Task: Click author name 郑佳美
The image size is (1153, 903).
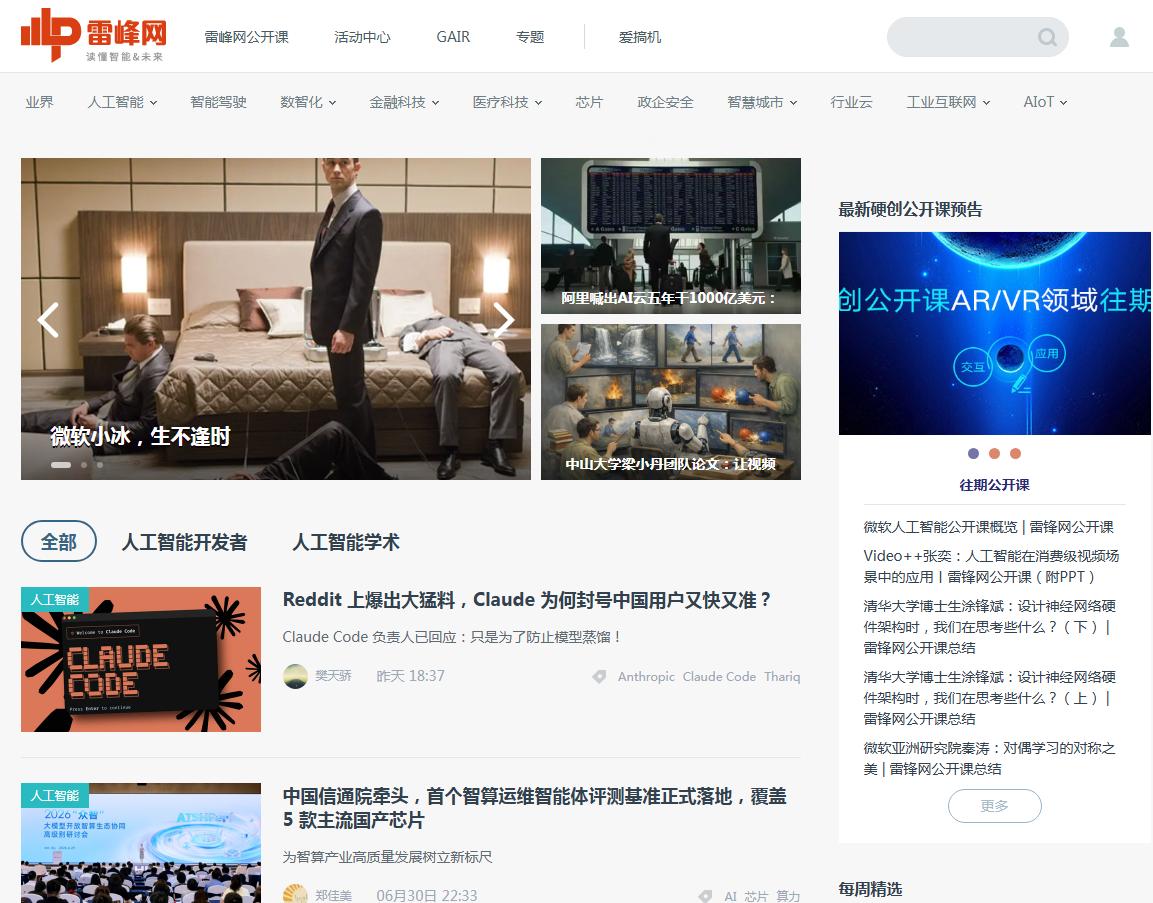Action: click(333, 896)
